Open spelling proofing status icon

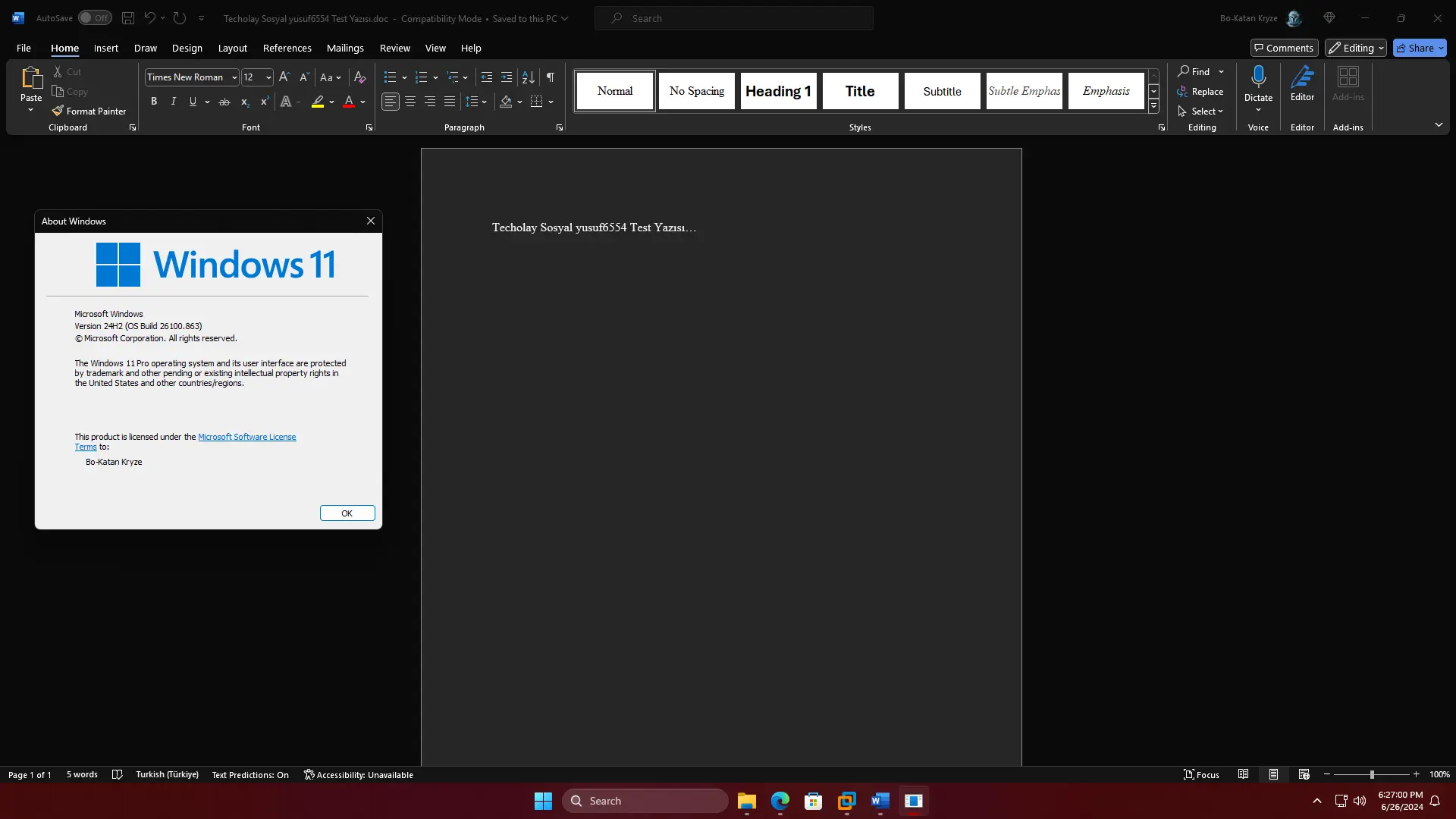[117, 775]
